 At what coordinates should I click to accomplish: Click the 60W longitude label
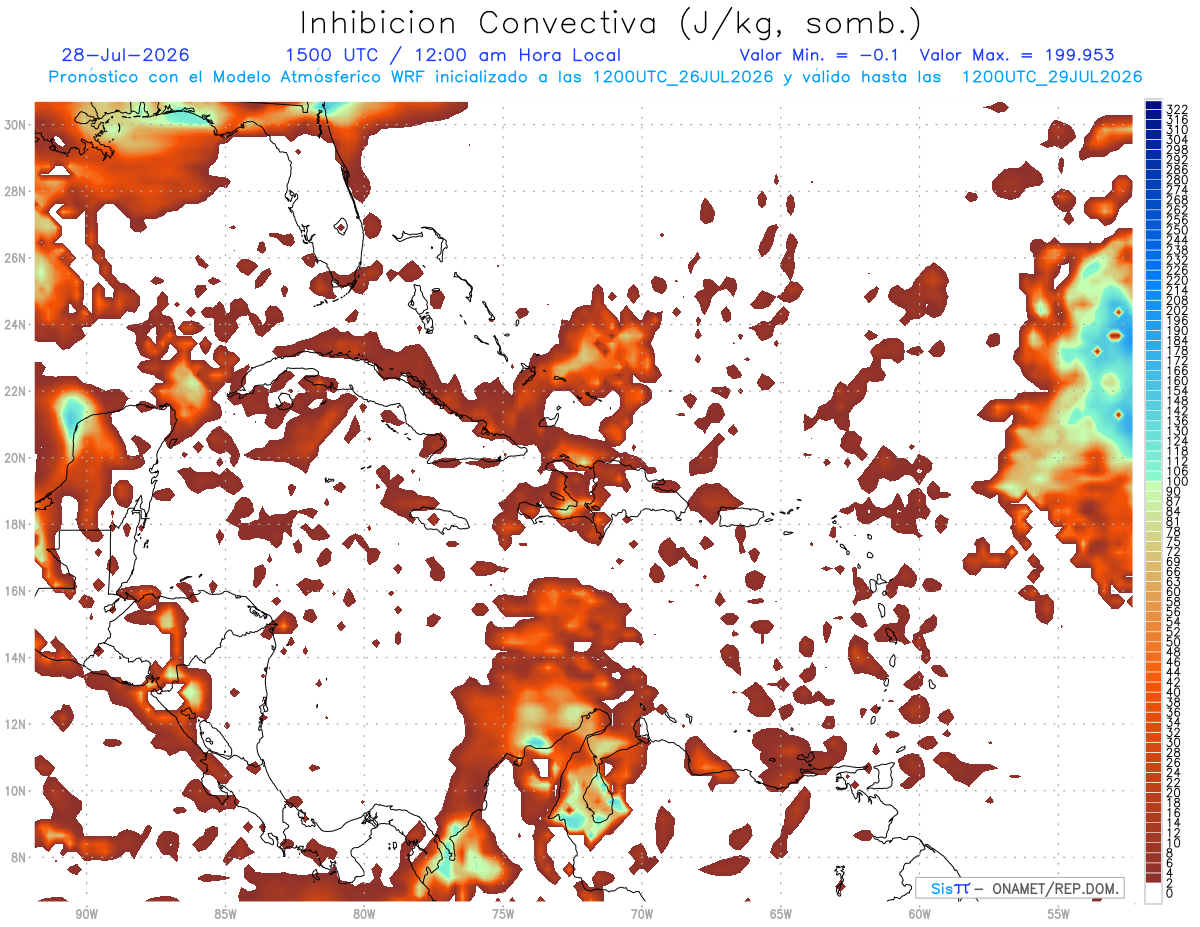[920, 914]
